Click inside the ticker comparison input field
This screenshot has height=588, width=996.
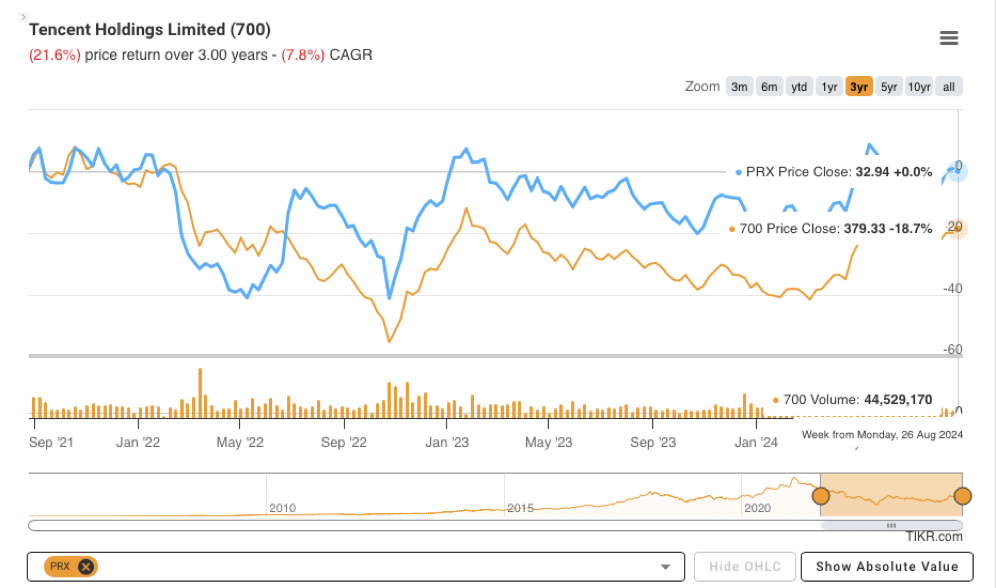(350, 566)
